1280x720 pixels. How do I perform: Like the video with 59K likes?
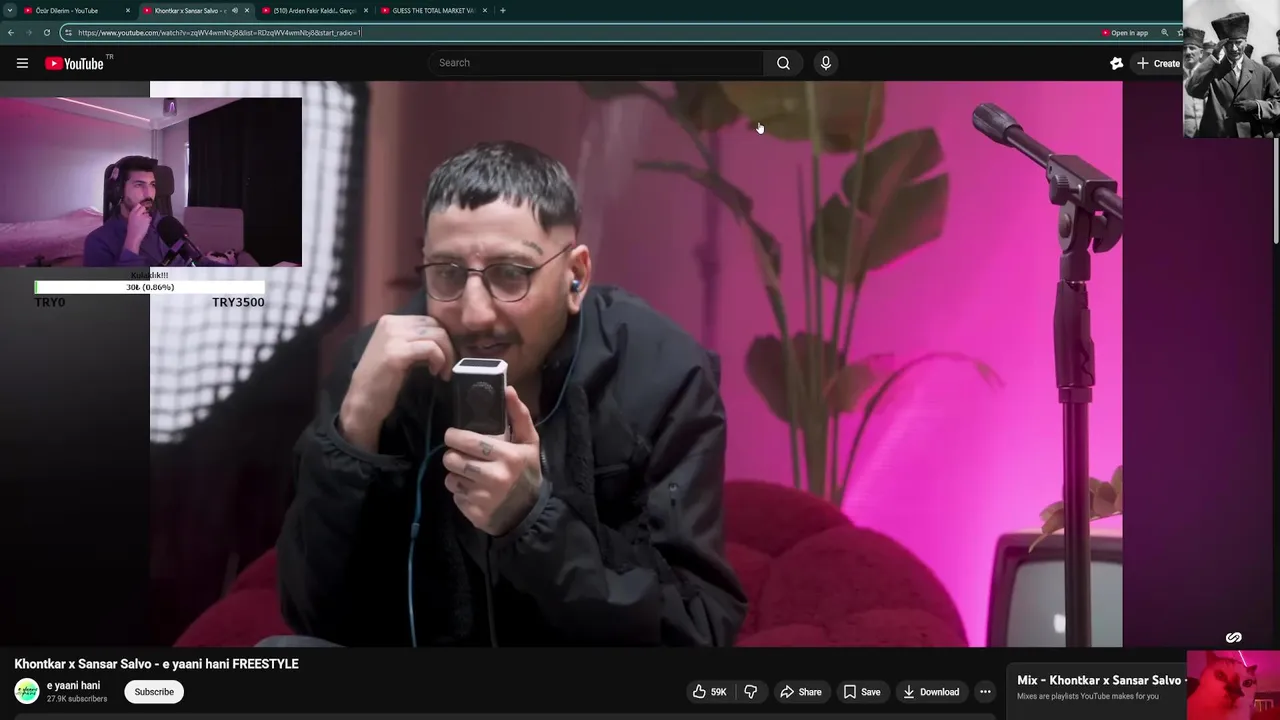coord(709,692)
